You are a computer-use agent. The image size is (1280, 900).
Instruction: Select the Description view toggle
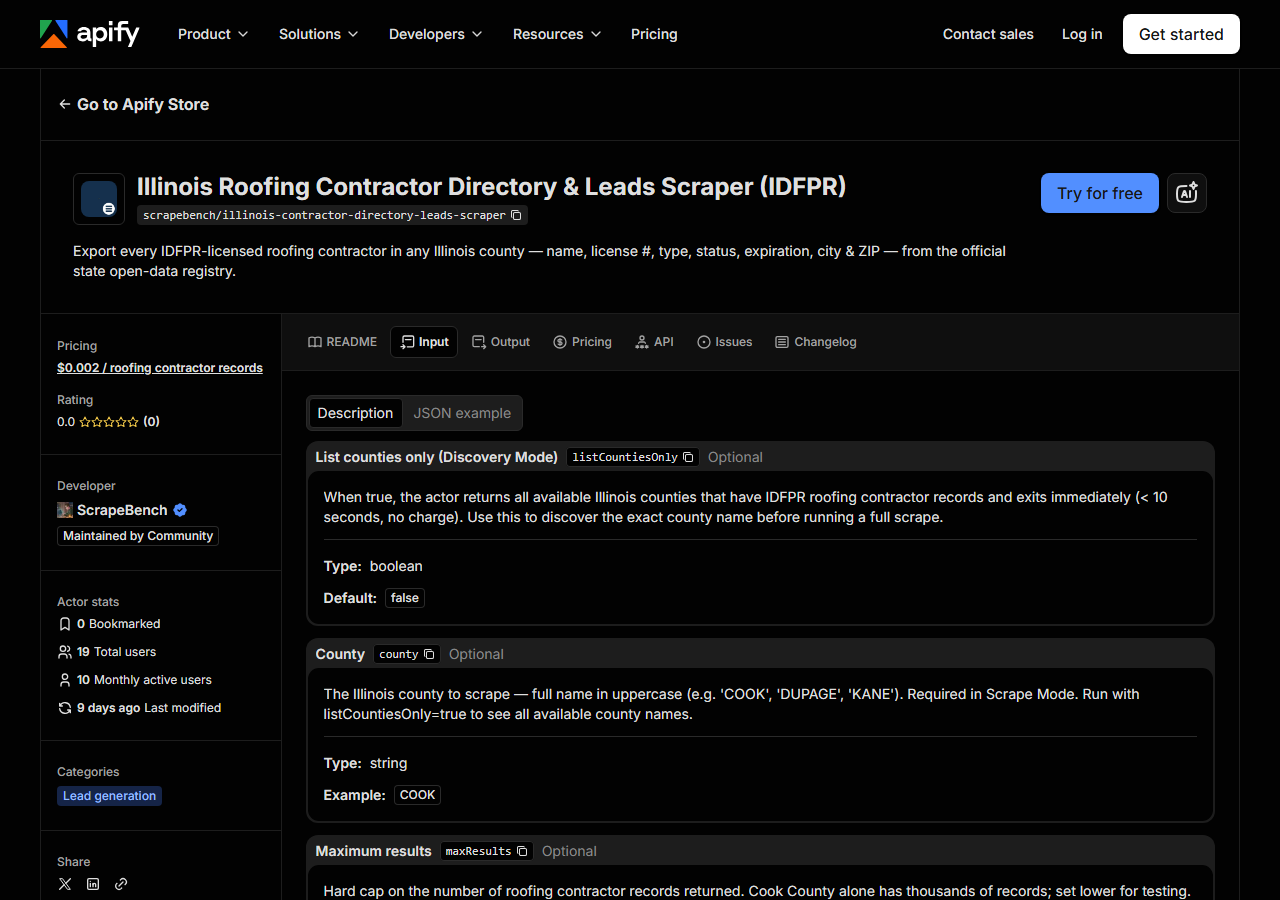tap(355, 413)
